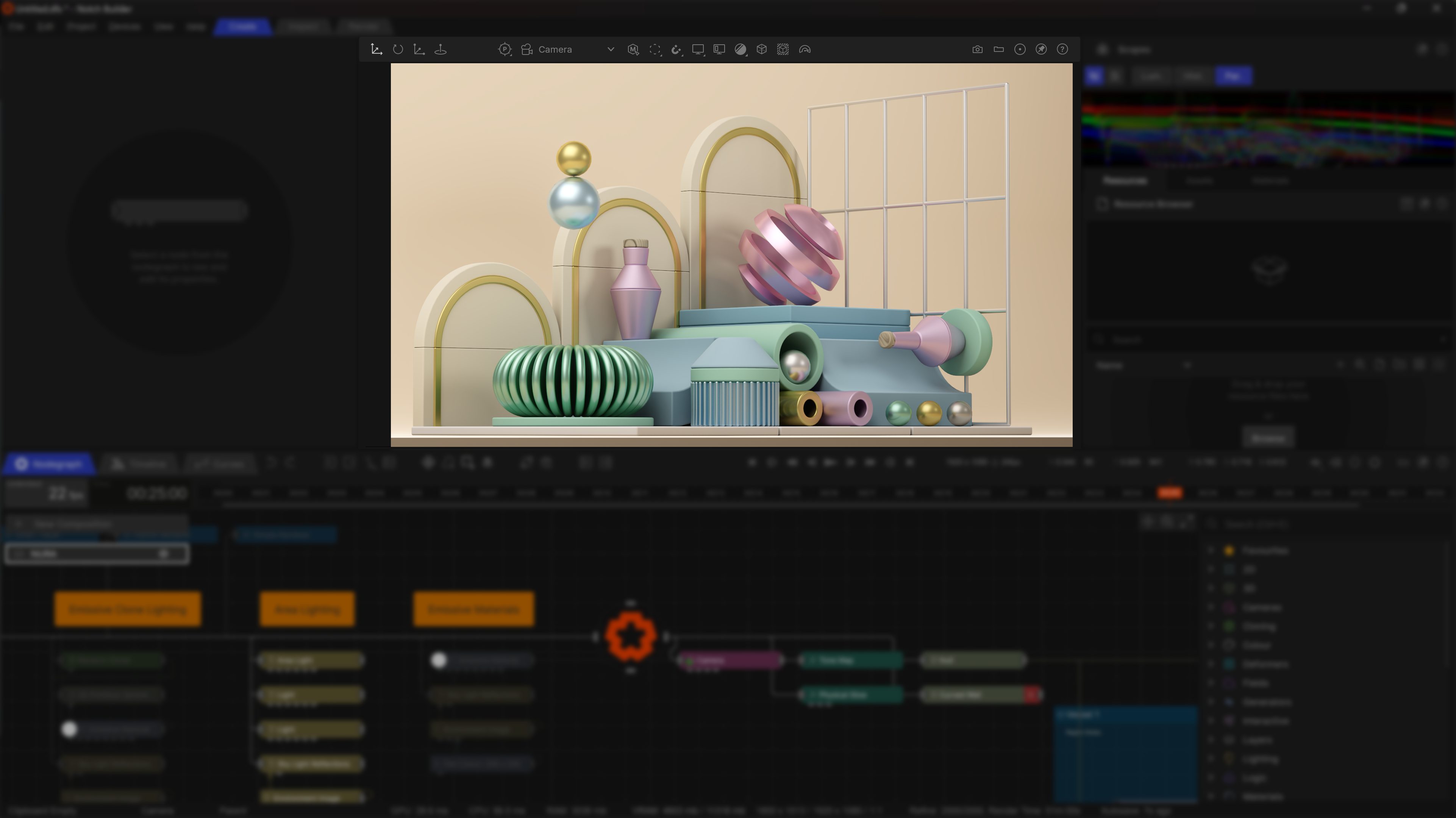
Task: Toggle the pin icon in viewport toolbar
Action: point(1041,50)
